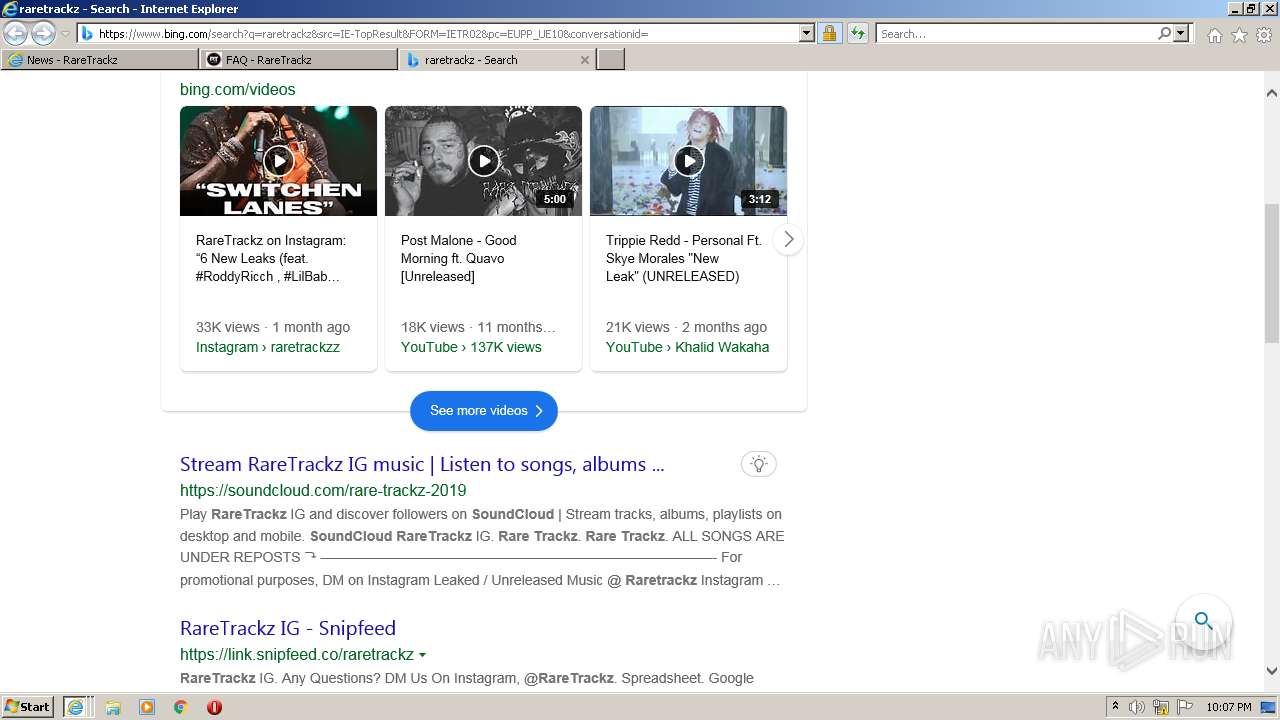Open the Tools gear icon
The image size is (1280, 720).
pos(1264,35)
